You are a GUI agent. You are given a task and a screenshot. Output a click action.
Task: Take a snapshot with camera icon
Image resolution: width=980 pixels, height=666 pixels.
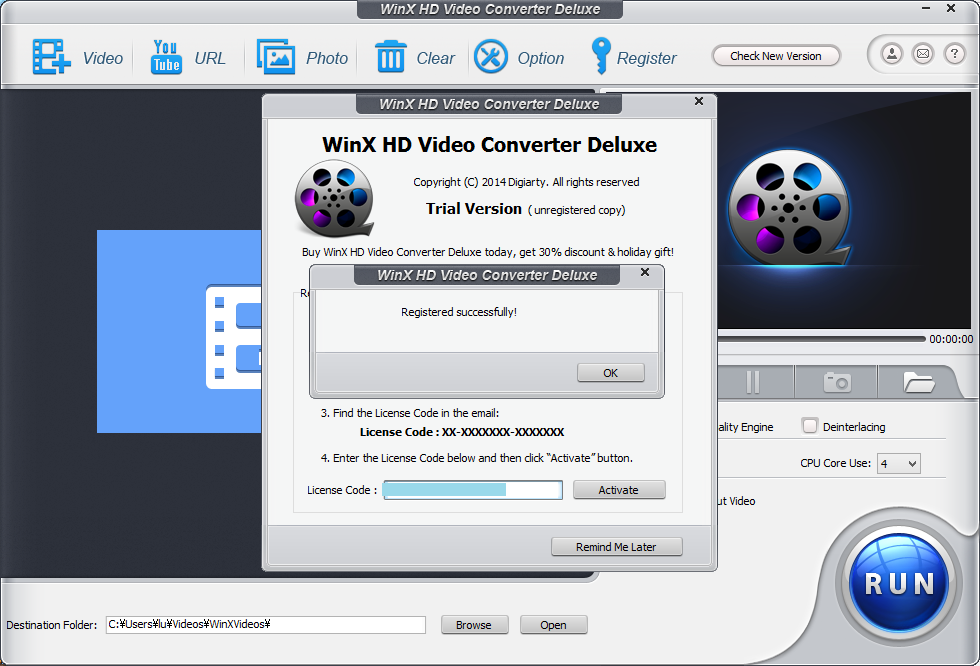pyautogui.click(x=837, y=382)
